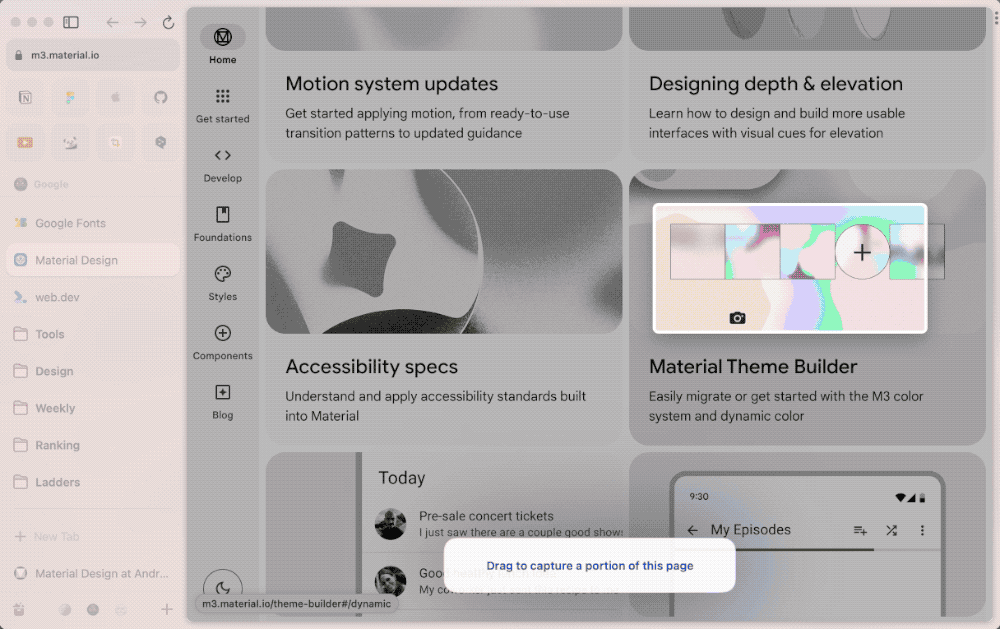Open Accessibility specs card title
Viewport: 1000px width, 629px height.
[x=371, y=367]
